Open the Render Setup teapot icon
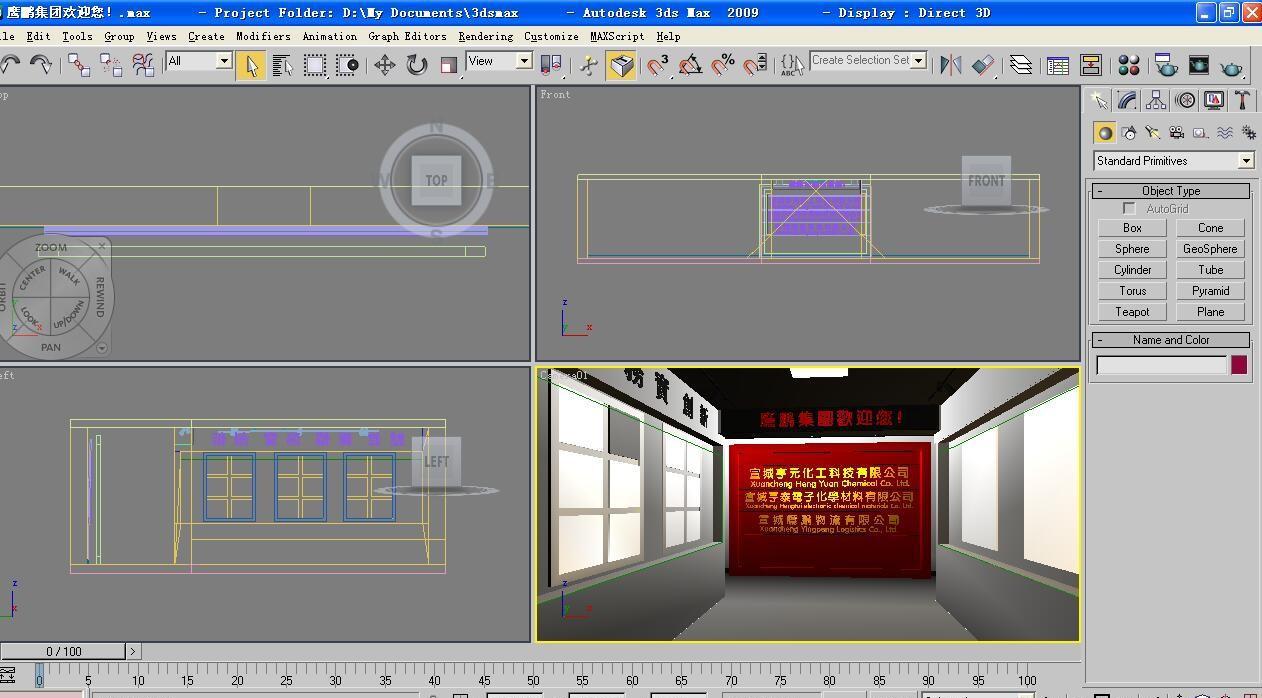This screenshot has height=698, width=1262. (1165, 65)
